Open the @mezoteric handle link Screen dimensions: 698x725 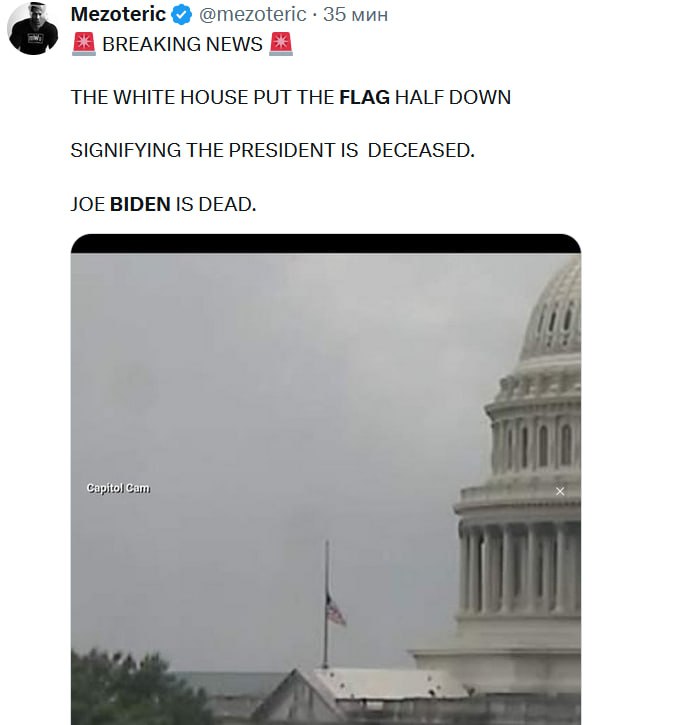point(252,14)
